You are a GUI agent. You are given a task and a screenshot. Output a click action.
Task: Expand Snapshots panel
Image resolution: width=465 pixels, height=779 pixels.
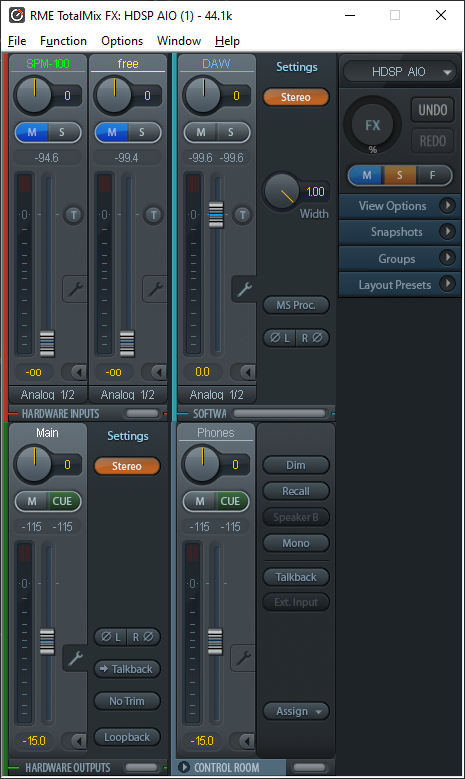[x=399, y=232]
